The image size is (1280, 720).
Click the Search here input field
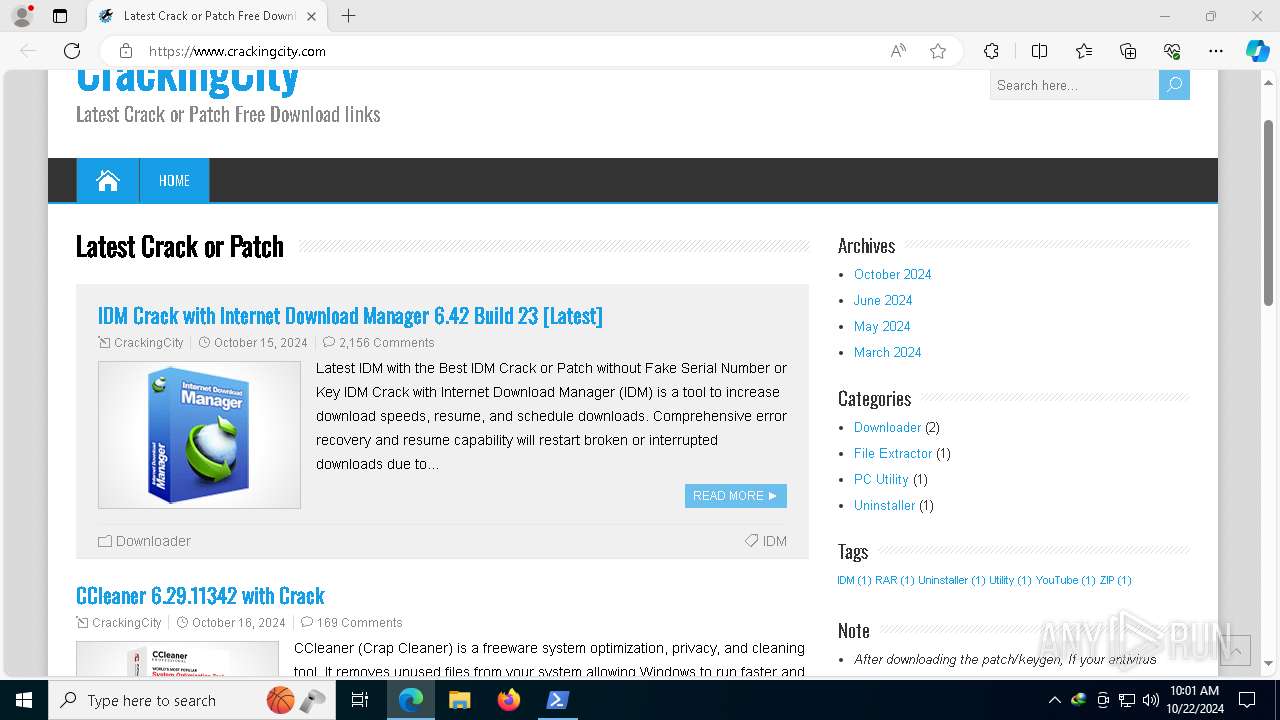coord(1074,85)
